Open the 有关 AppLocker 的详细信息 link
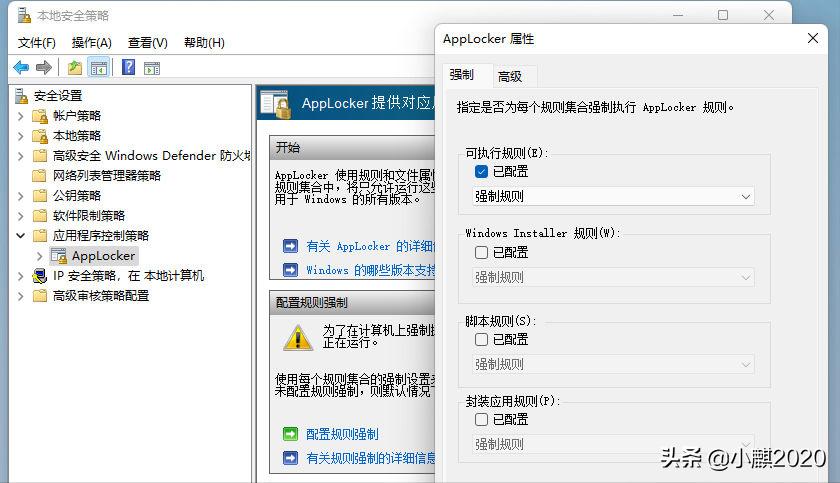The height and width of the screenshot is (483, 840). 370,246
